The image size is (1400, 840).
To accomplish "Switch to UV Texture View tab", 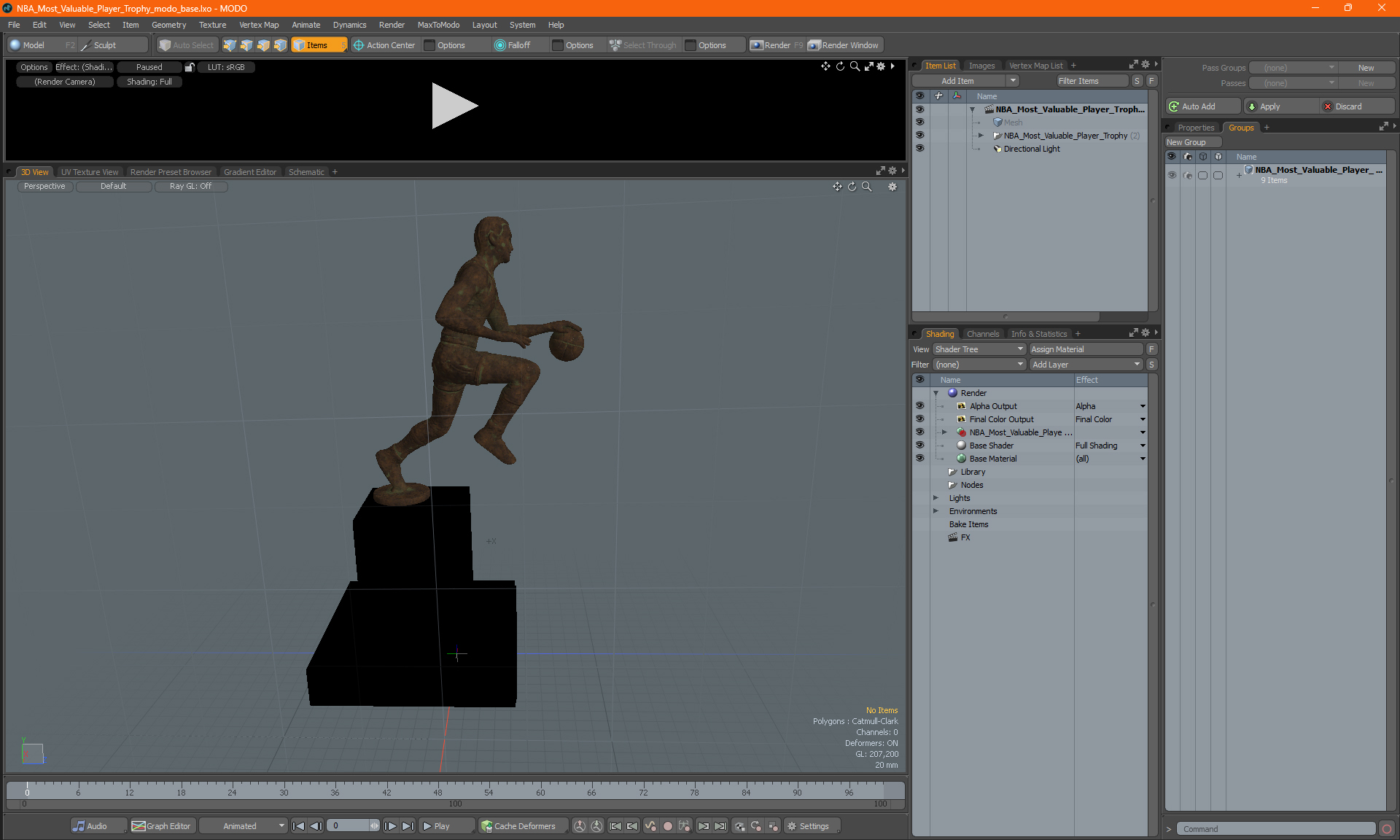I will [89, 172].
